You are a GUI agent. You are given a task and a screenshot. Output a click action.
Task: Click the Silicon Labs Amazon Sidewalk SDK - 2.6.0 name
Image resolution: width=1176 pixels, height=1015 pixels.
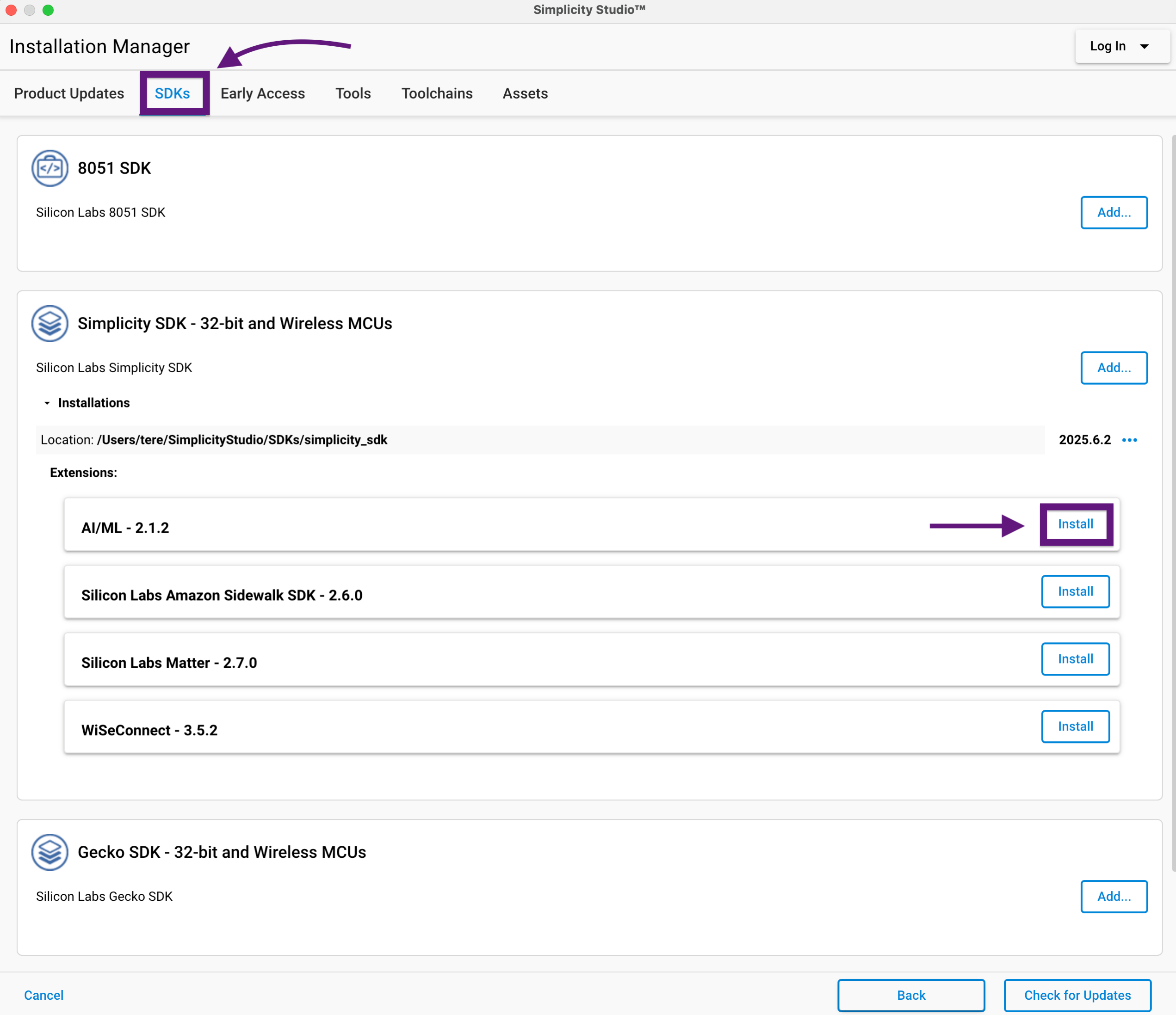222,596
